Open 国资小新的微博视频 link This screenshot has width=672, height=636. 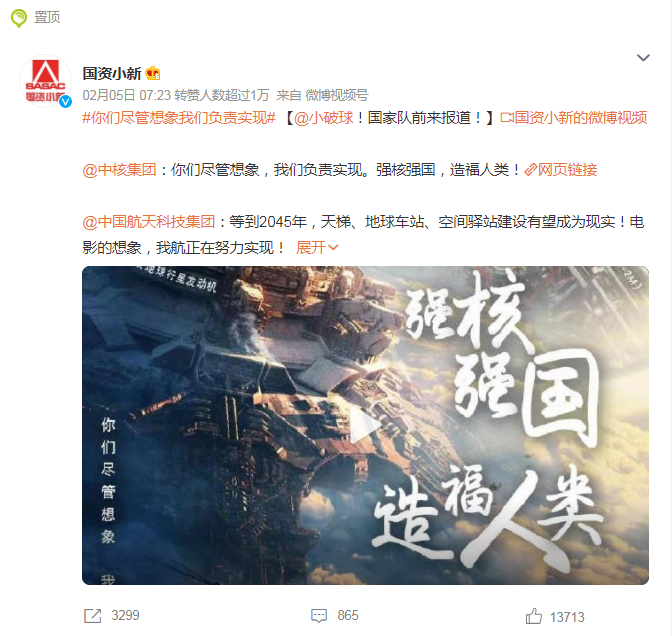pyautogui.click(x=574, y=118)
